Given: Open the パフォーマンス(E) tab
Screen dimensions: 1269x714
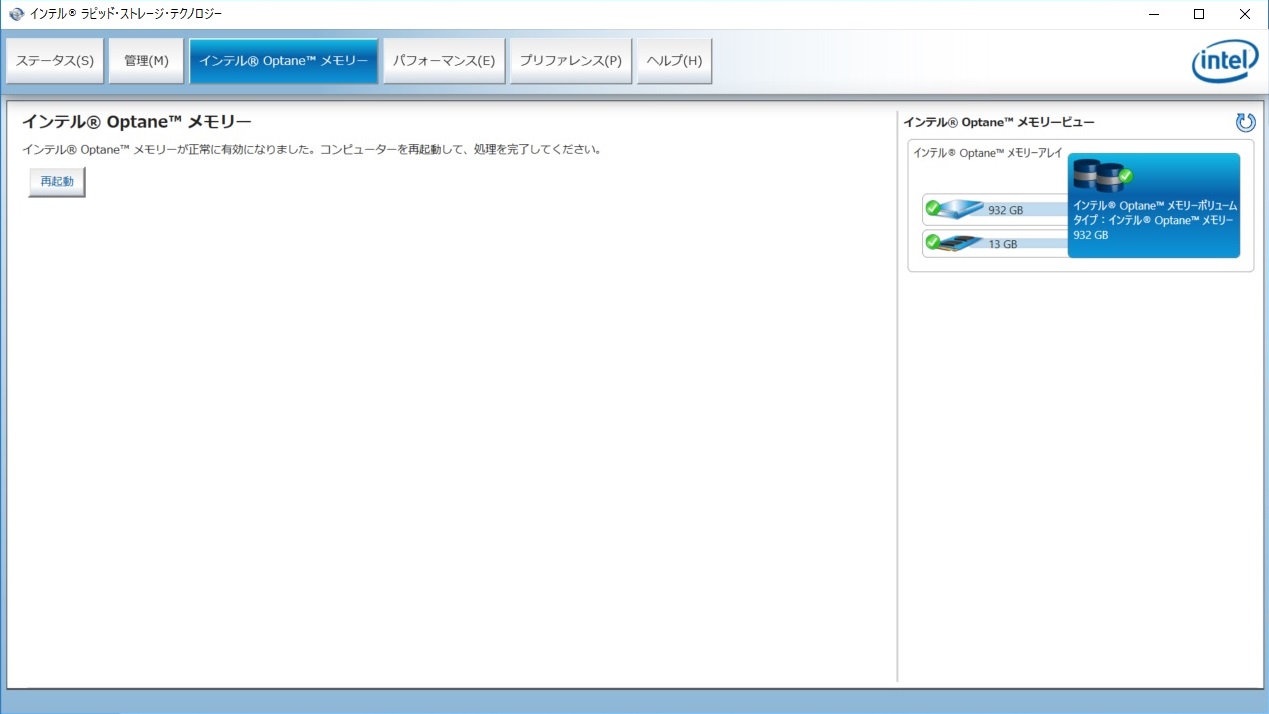Looking at the screenshot, I should (444, 61).
